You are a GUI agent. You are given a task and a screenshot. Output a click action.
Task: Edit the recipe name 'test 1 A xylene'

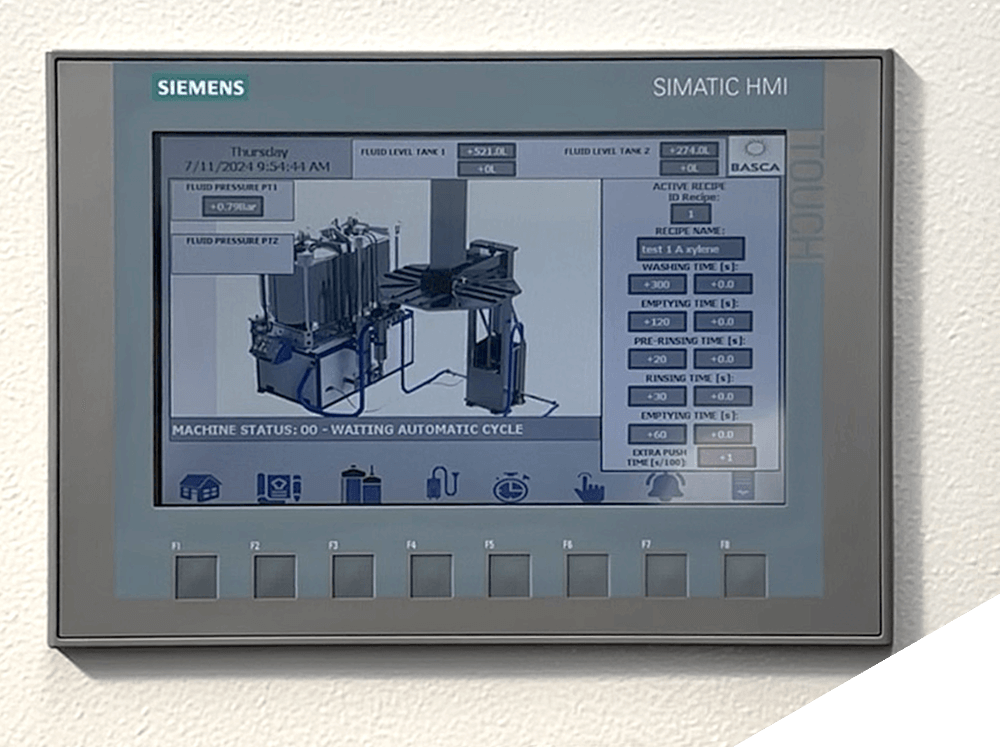pos(690,249)
